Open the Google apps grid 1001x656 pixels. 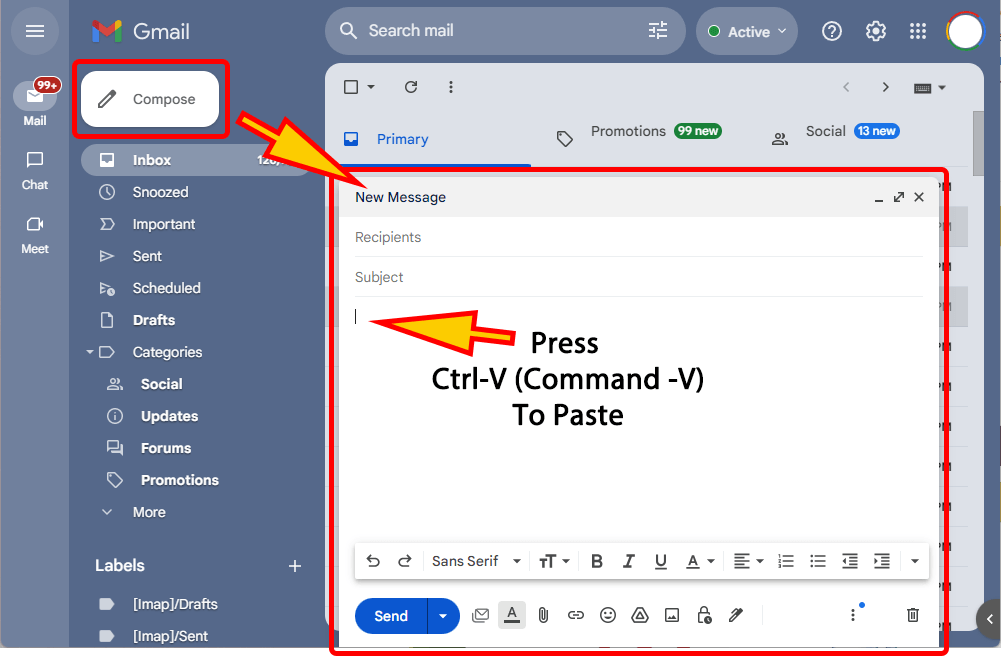[x=917, y=31]
